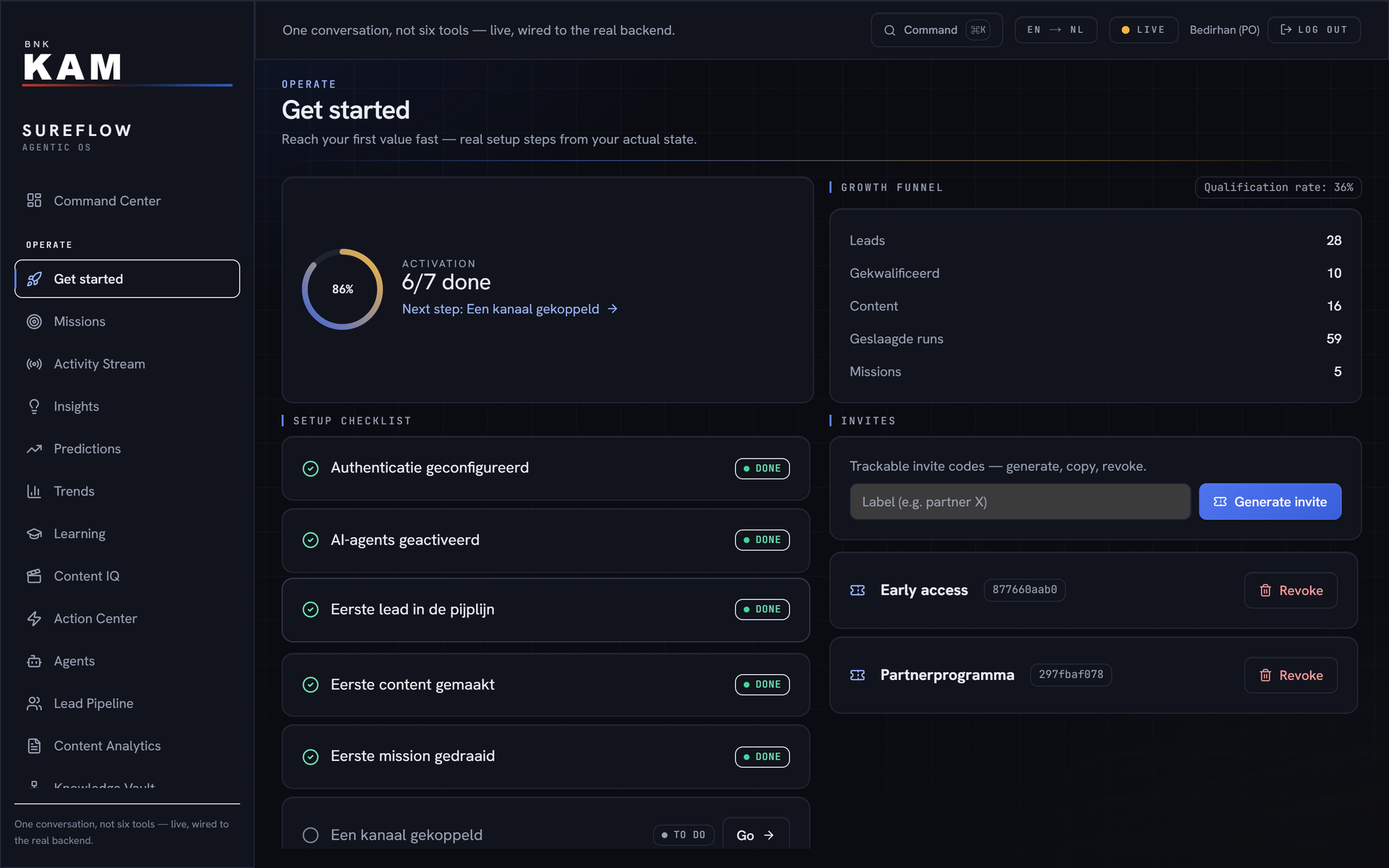The image size is (1389, 868).
Task: Switch language with EN → NL button
Action: (x=1055, y=30)
